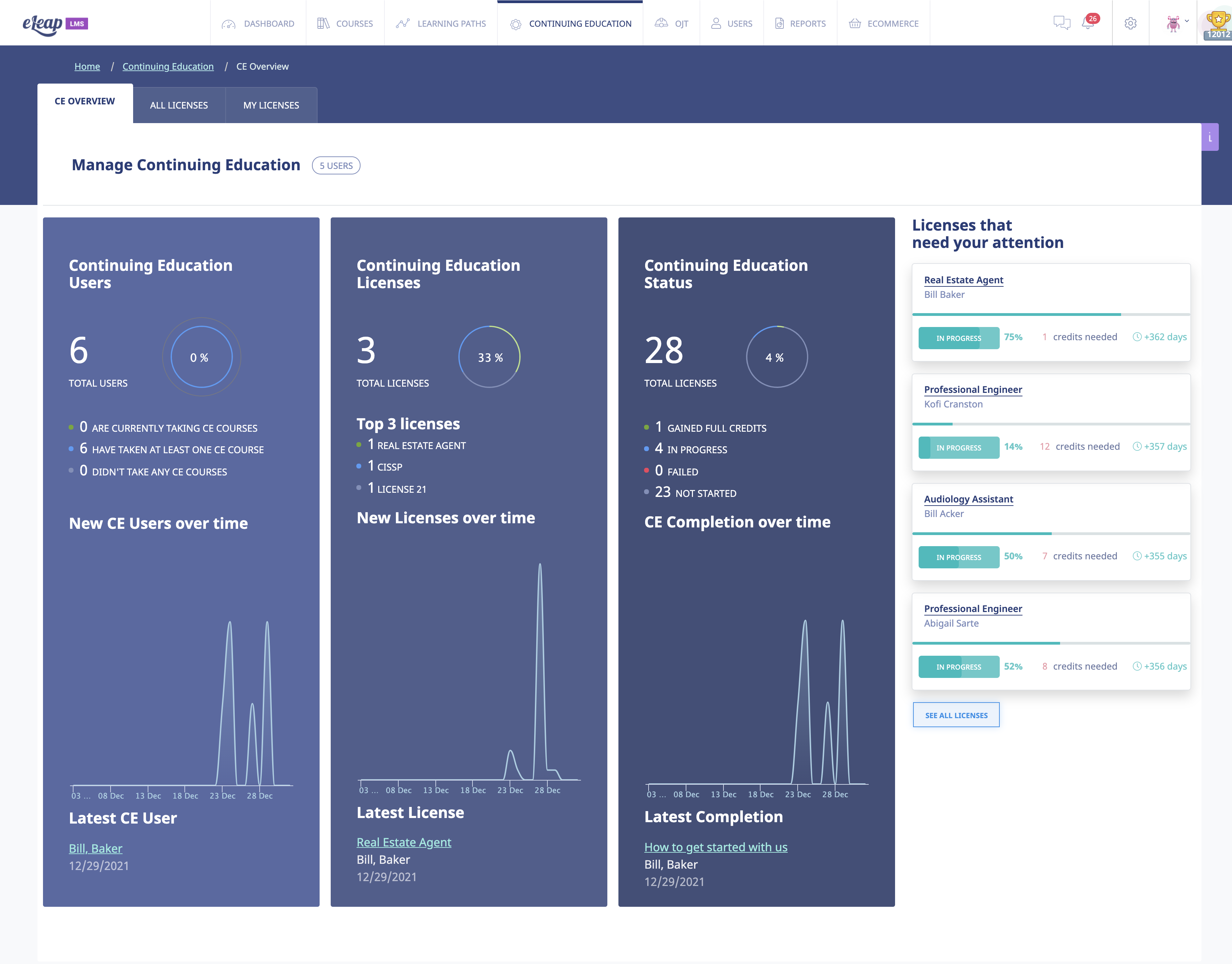Click the Learning Paths path icon

403,24
